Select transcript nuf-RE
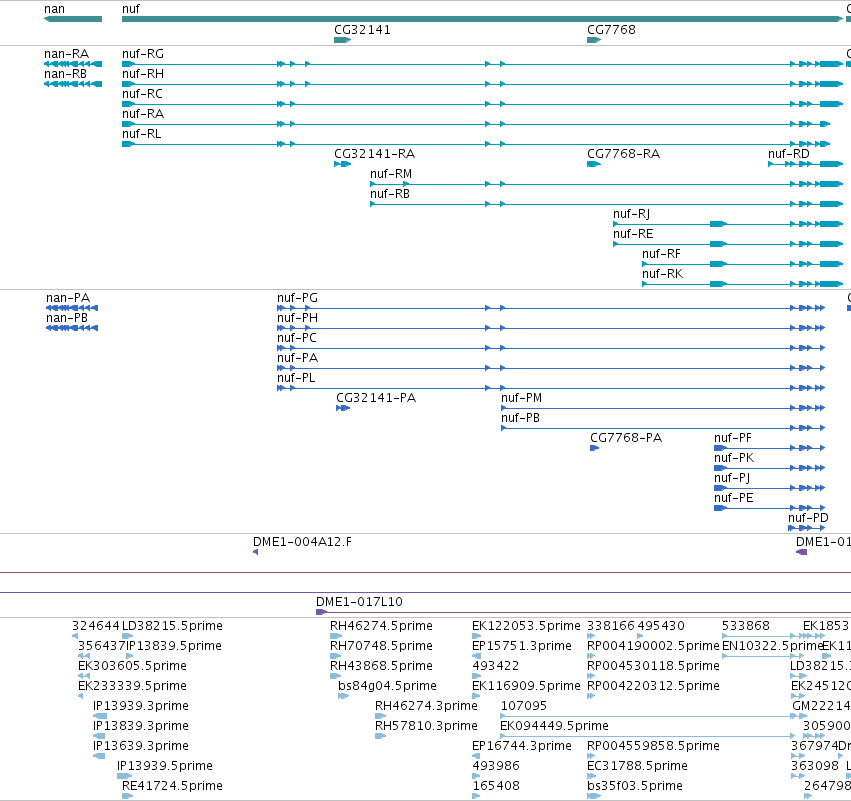 pos(633,234)
